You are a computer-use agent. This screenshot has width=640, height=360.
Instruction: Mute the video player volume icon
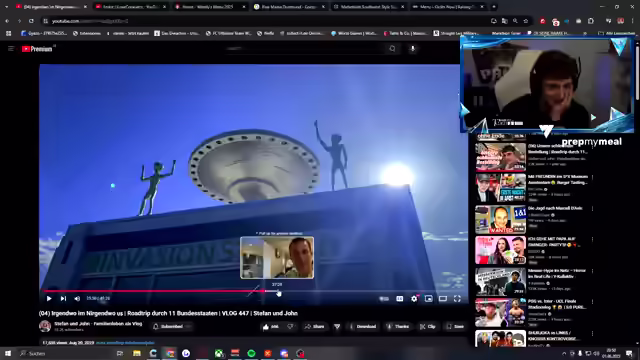pos(77,298)
